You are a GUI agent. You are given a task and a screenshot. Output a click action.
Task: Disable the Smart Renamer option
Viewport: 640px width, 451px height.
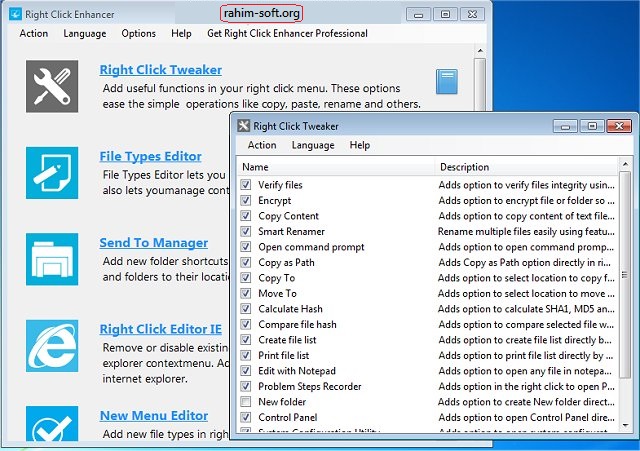click(245, 231)
